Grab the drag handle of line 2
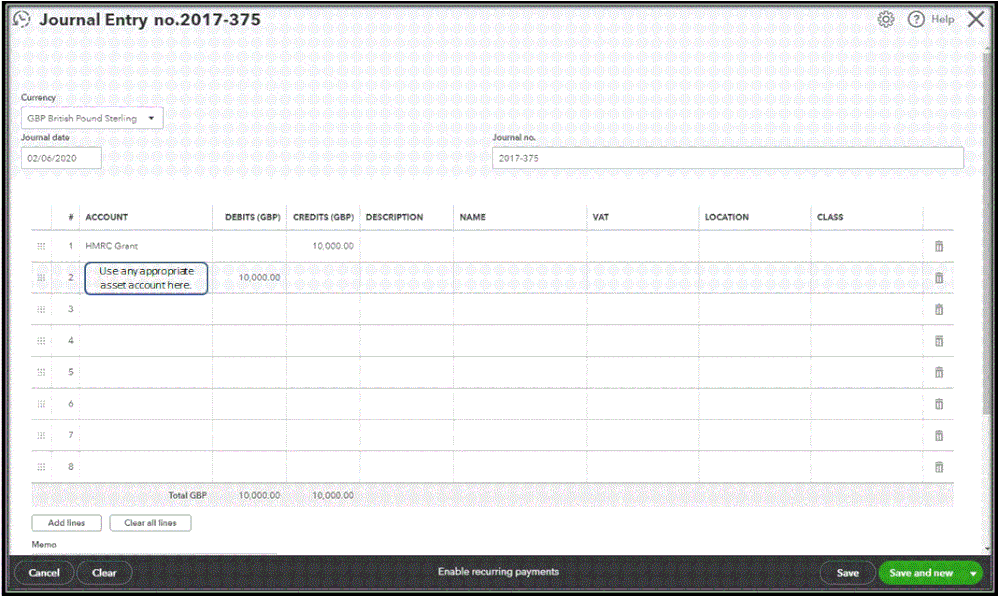999x597 pixels. pyautogui.click(x=41, y=278)
